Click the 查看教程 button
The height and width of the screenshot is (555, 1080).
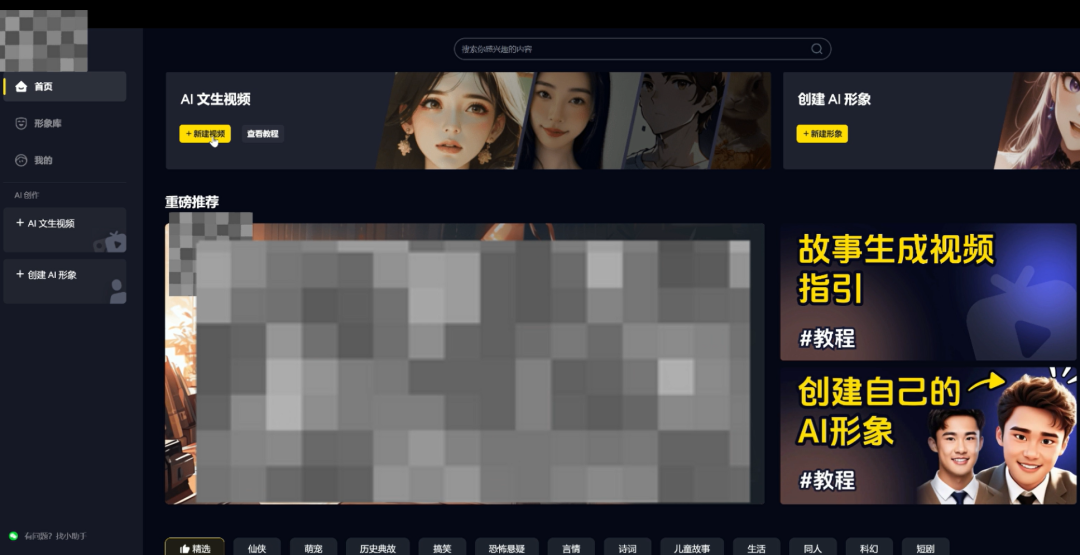(x=262, y=134)
